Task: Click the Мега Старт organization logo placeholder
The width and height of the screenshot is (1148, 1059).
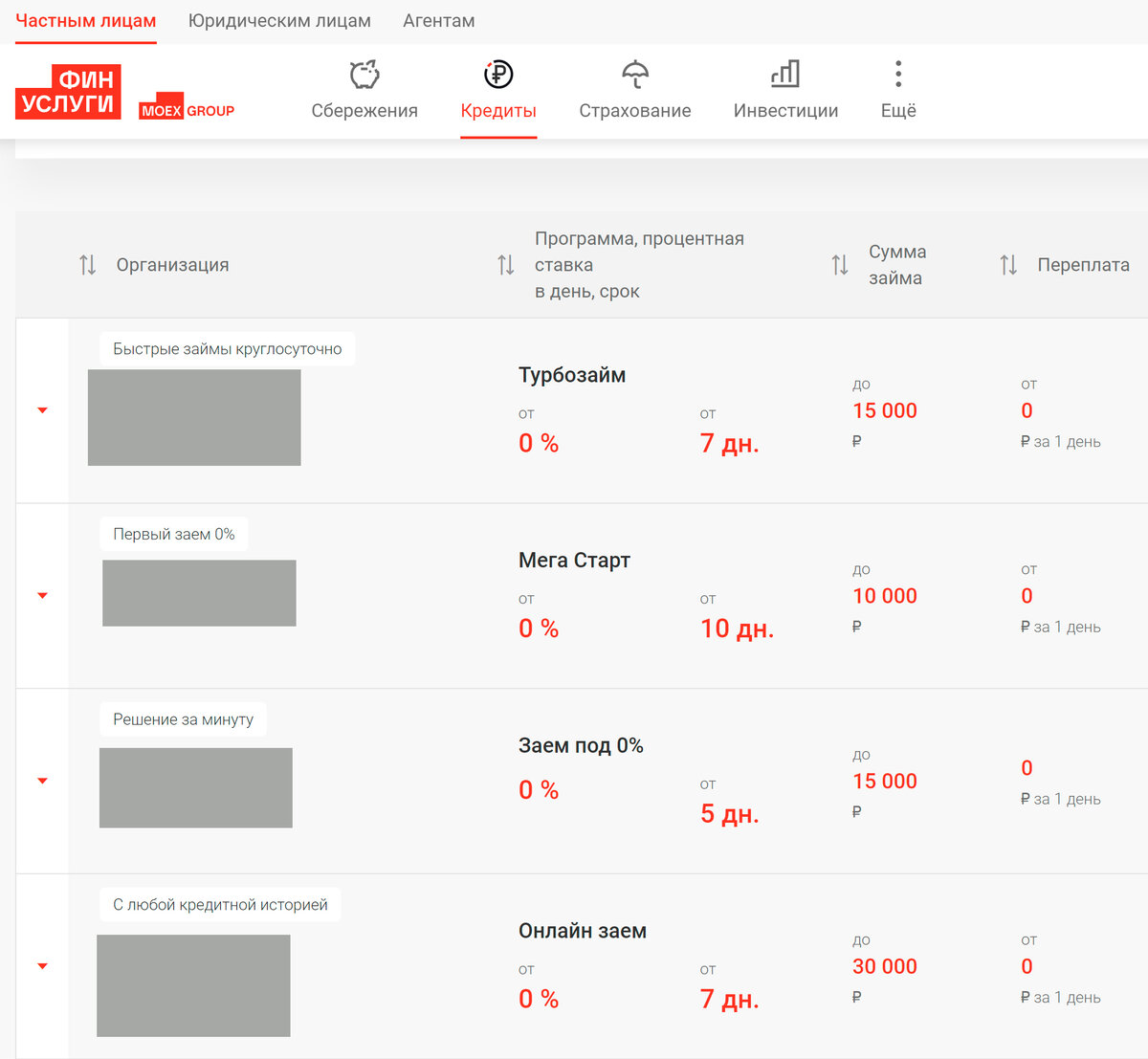Action: click(x=199, y=593)
